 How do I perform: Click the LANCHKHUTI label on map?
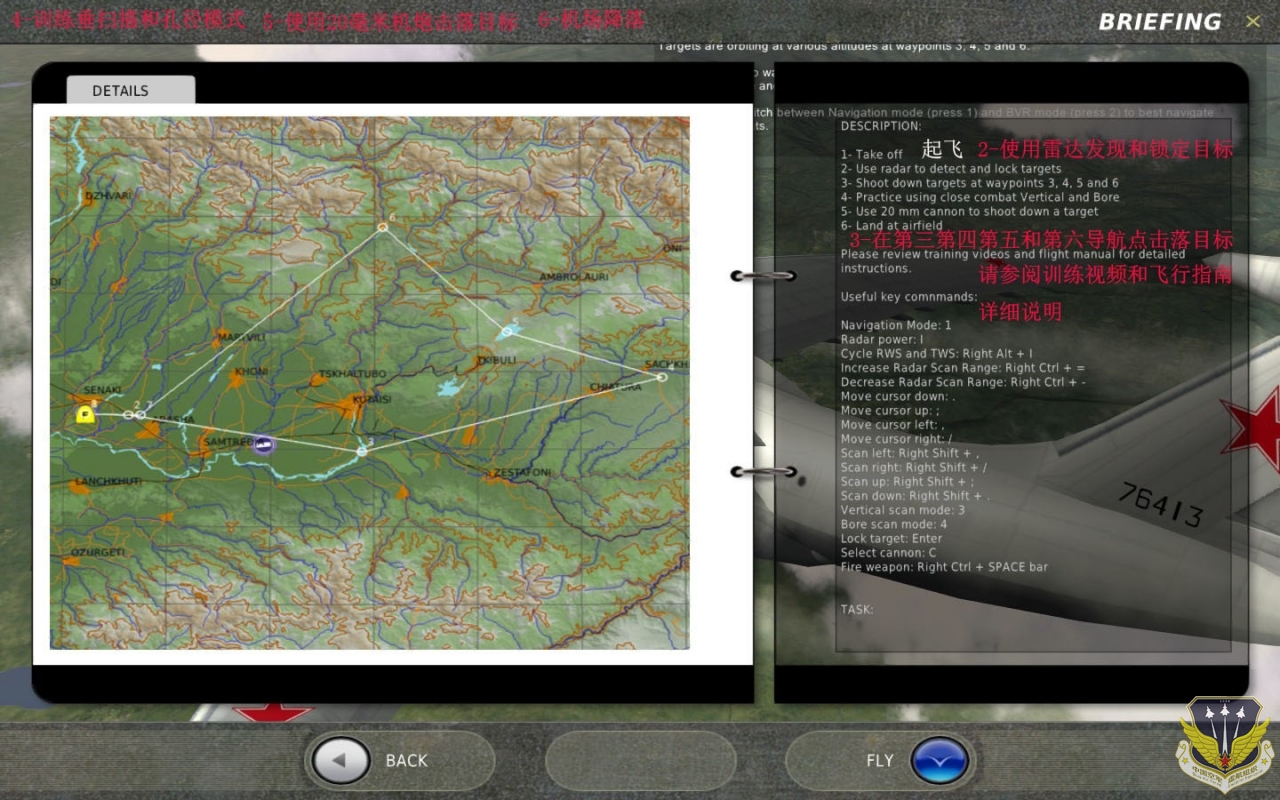tap(107, 481)
